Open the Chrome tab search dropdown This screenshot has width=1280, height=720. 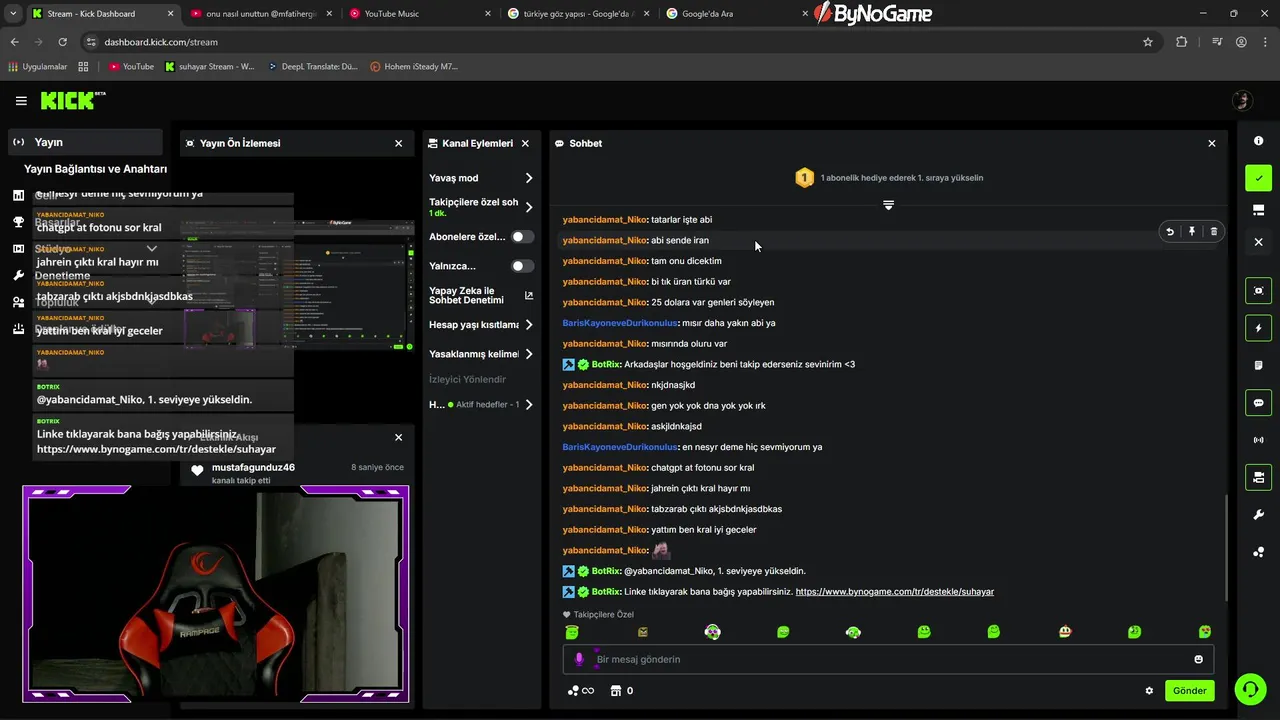coord(14,14)
